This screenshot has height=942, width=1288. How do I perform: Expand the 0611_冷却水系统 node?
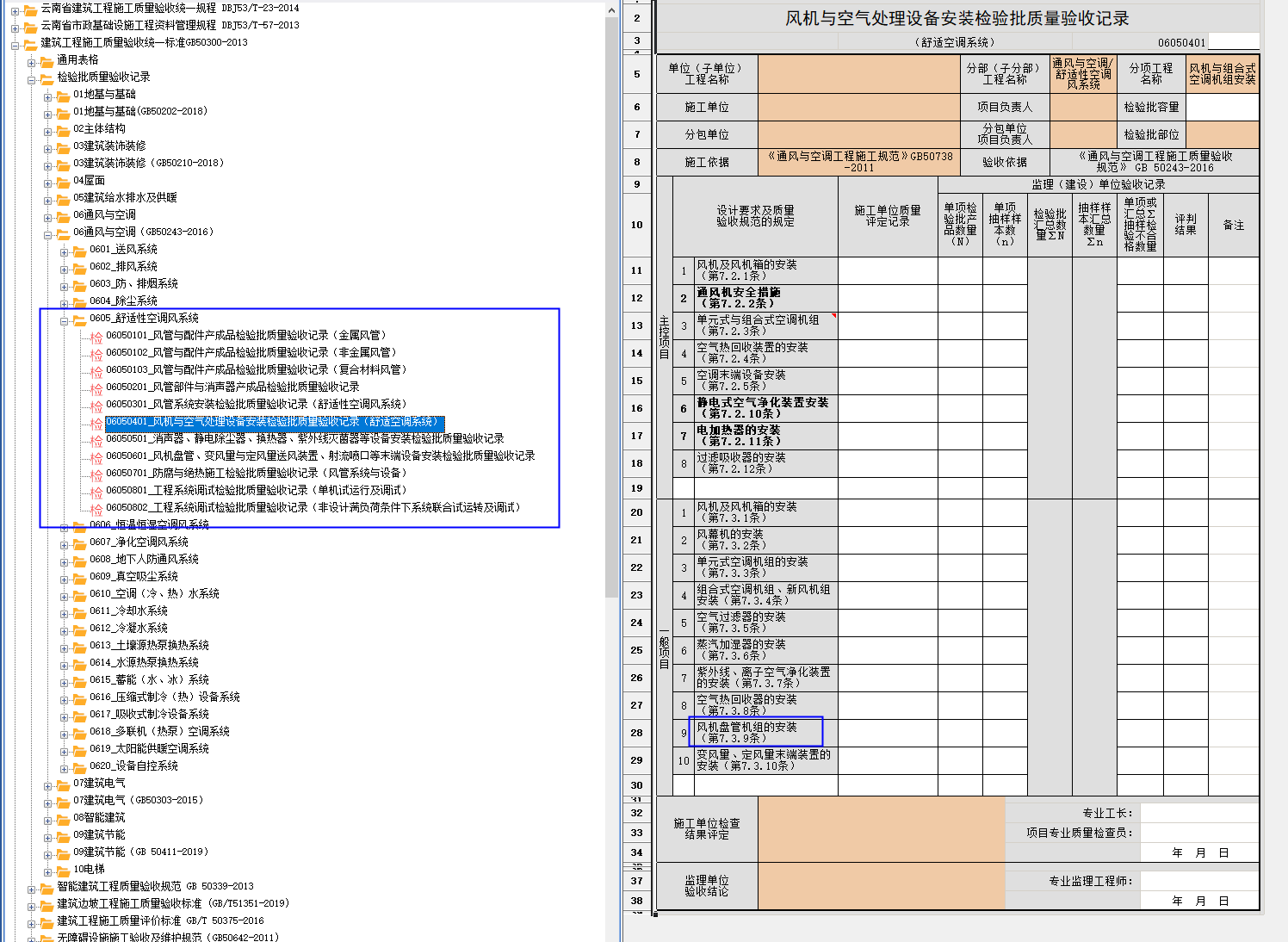coord(65,613)
